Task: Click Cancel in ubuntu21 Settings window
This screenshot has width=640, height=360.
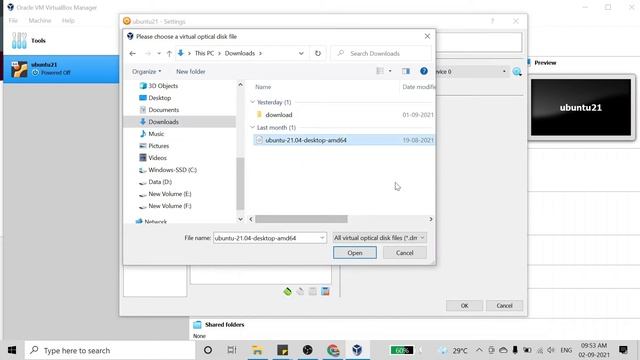Action: pyautogui.click(x=504, y=306)
